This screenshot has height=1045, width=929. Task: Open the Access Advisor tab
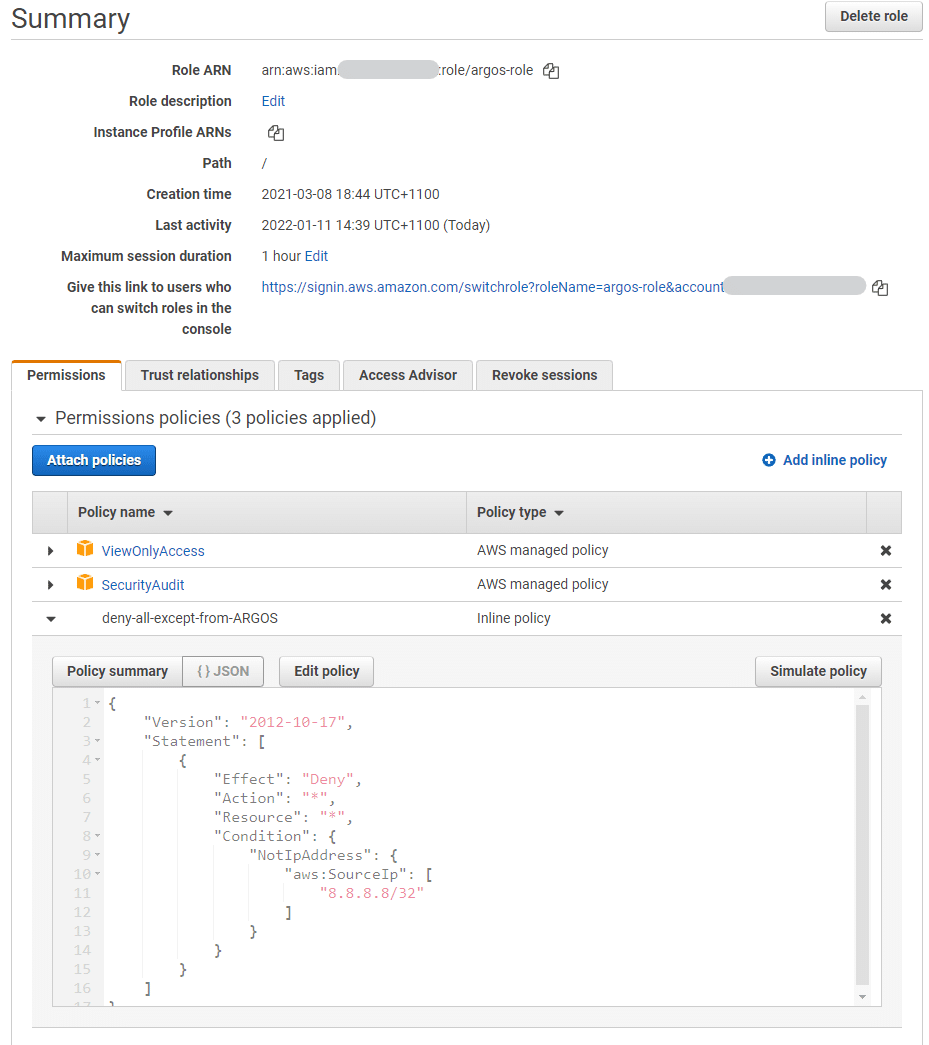407,375
